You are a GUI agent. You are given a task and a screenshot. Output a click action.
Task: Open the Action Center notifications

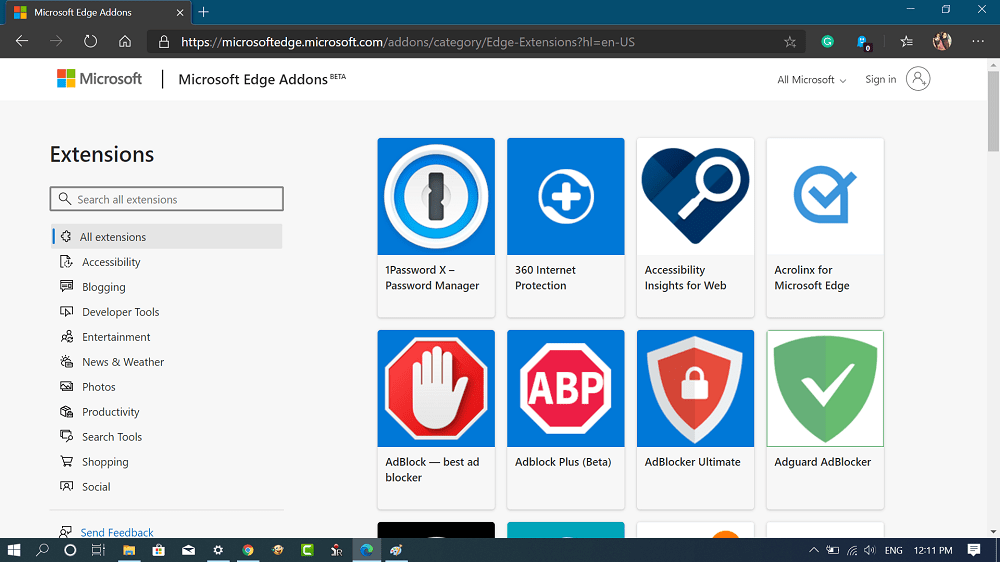(x=974, y=550)
